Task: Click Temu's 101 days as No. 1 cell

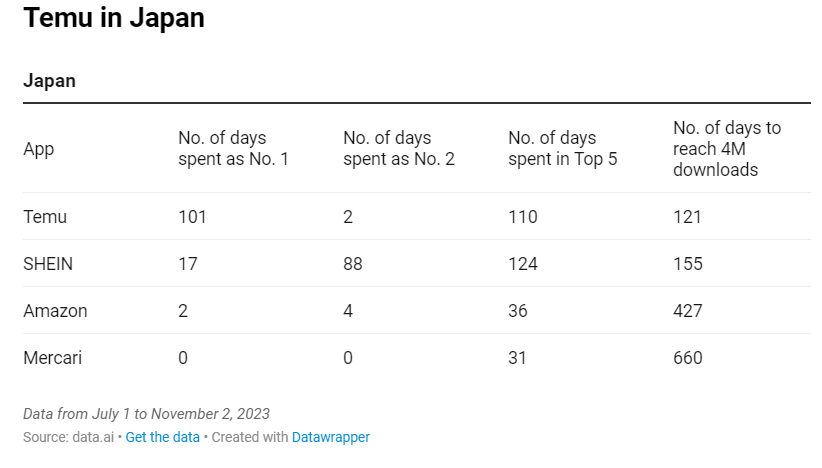Action: pos(192,217)
